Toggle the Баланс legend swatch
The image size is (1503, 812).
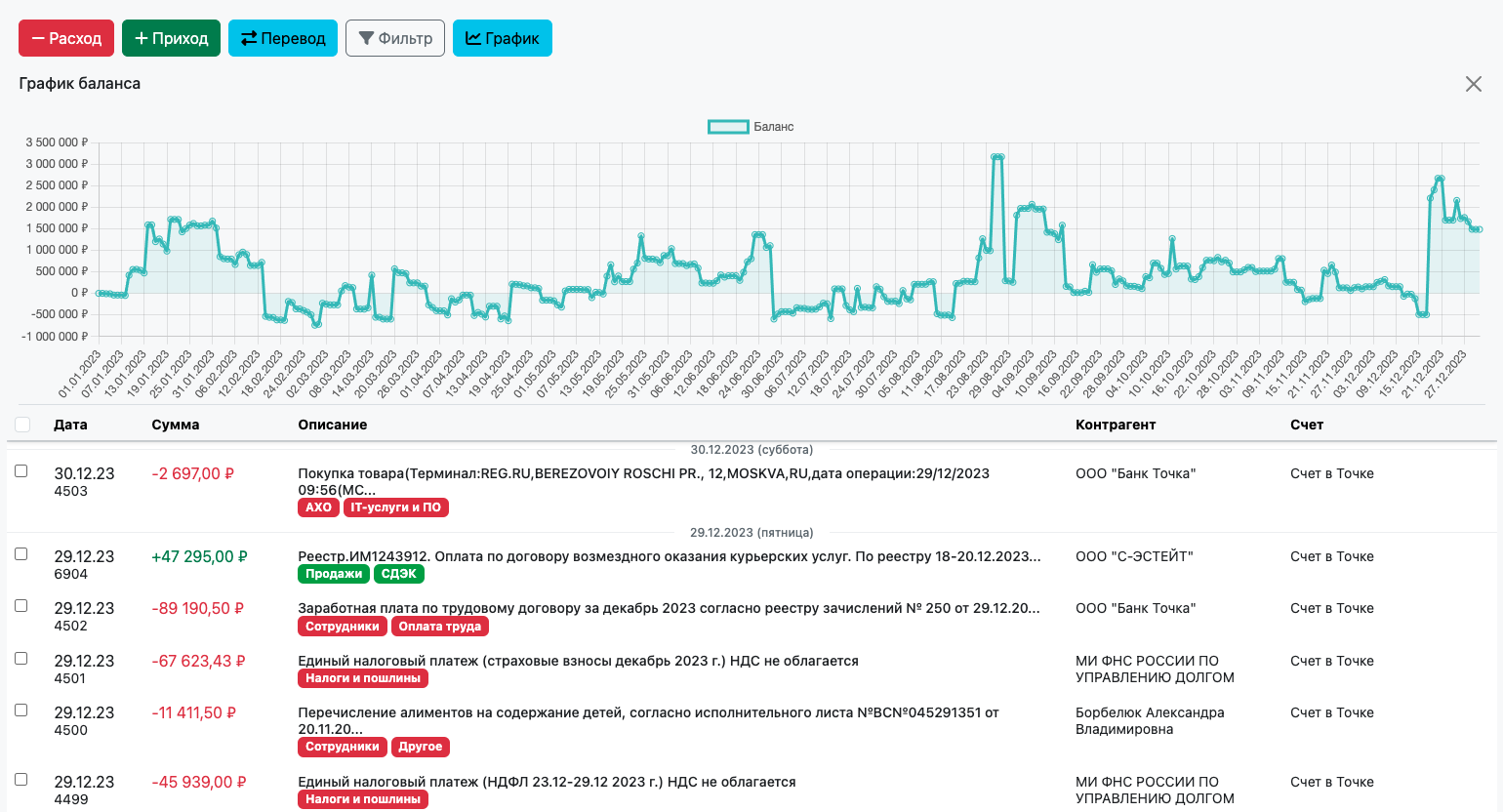[x=727, y=127]
